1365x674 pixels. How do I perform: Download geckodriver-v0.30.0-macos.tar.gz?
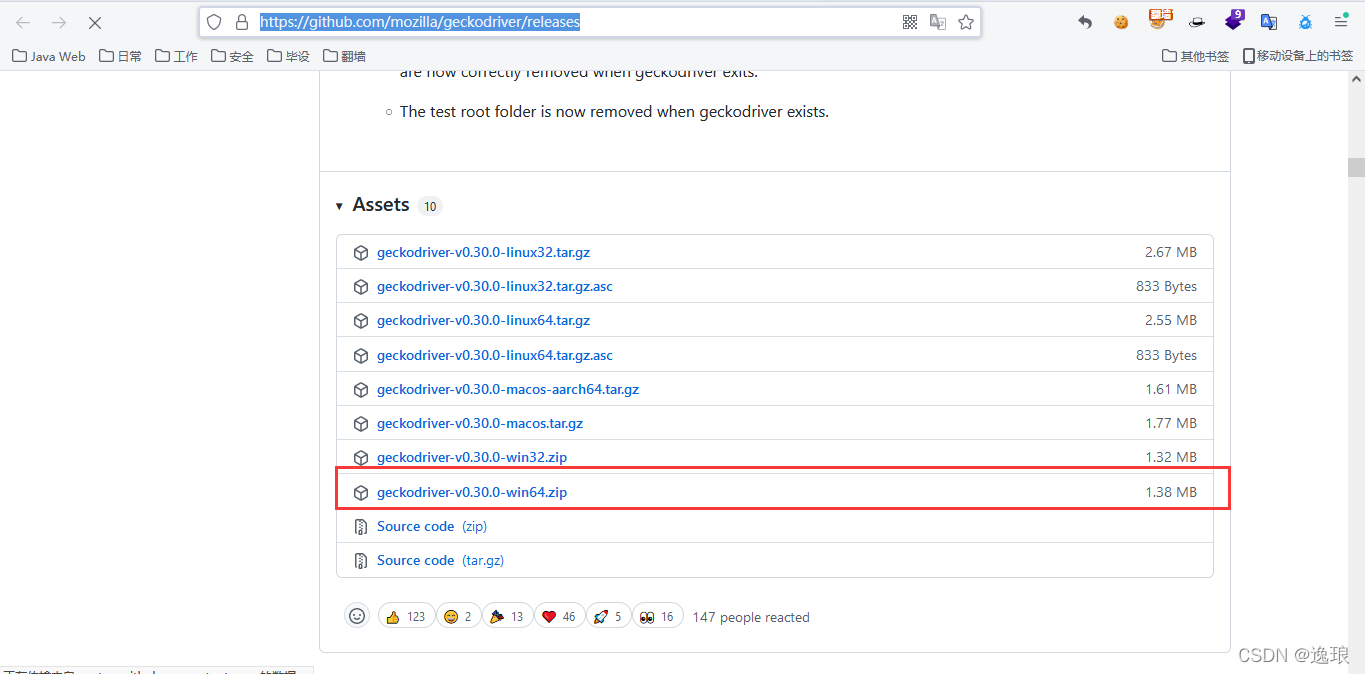(480, 424)
